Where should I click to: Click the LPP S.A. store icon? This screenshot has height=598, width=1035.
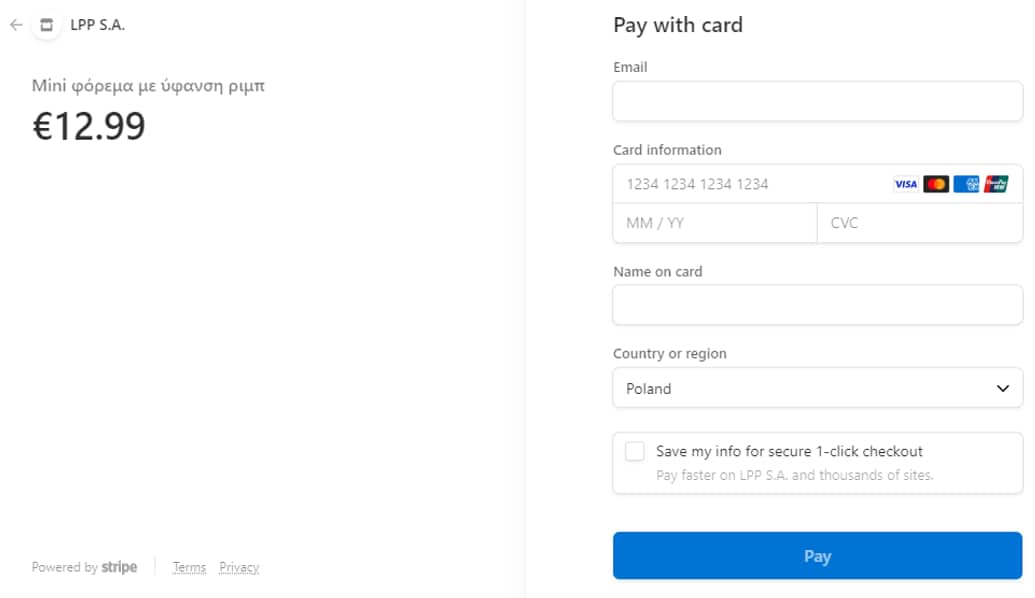click(x=46, y=25)
